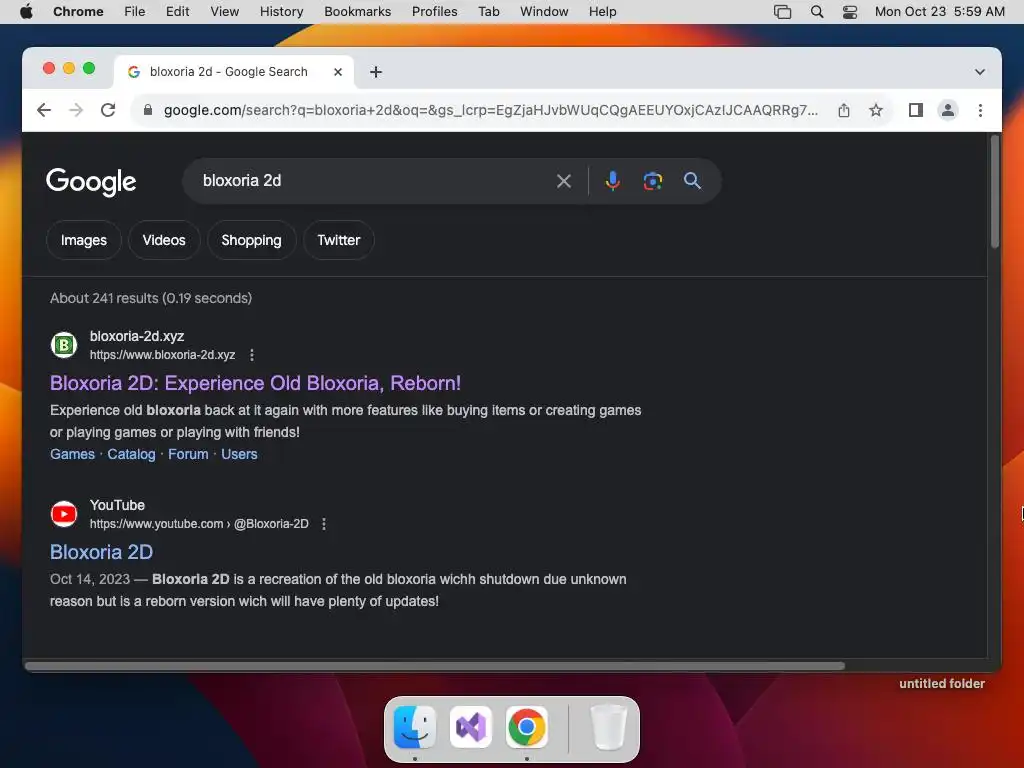The height and width of the screenshot is (768, 1024).
Task: Open Chrome side panel icon
Action: (x=916, y=110)
